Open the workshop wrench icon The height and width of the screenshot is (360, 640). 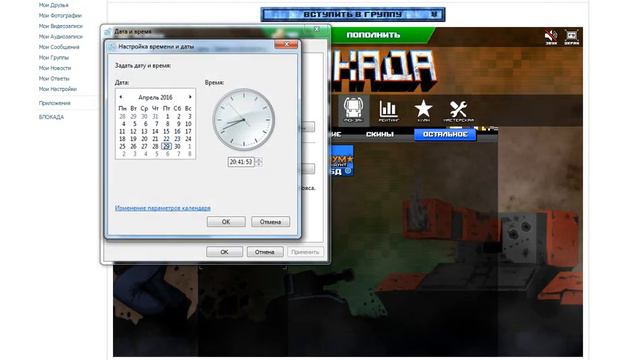coord(458,111)
